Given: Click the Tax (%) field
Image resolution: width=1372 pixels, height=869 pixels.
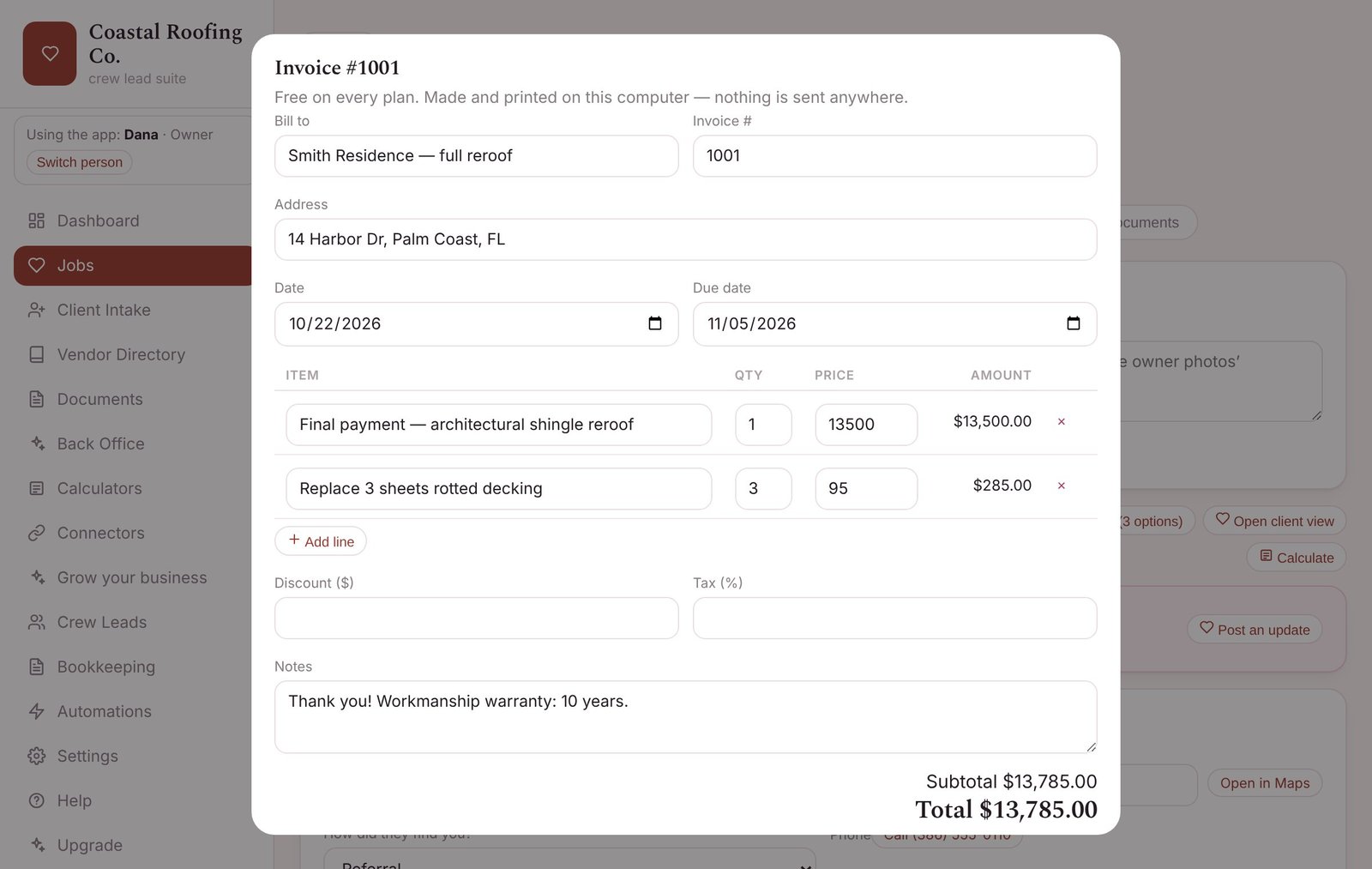Looking at the screenshot, I should coord(894,619).
